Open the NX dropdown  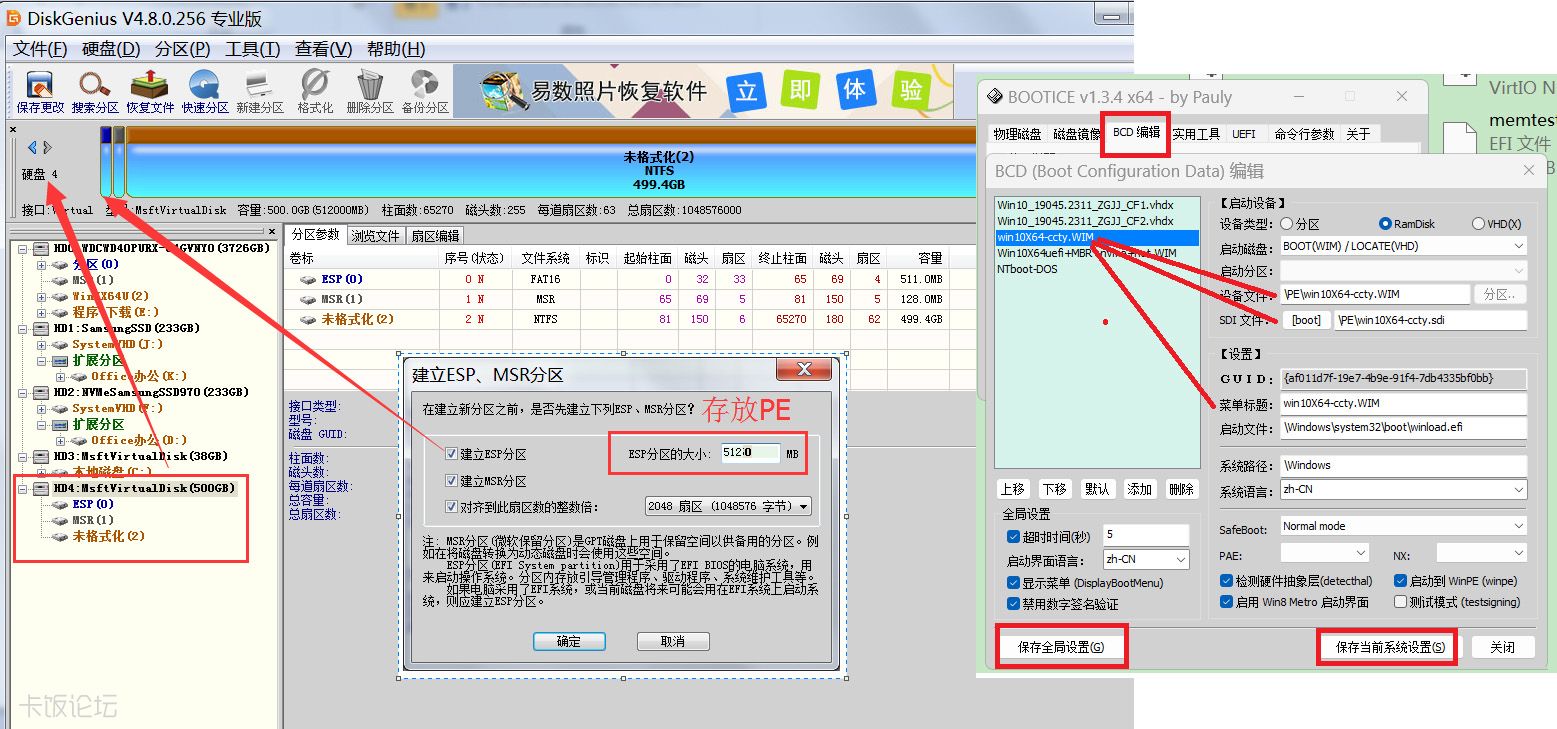coord(1482,553)
